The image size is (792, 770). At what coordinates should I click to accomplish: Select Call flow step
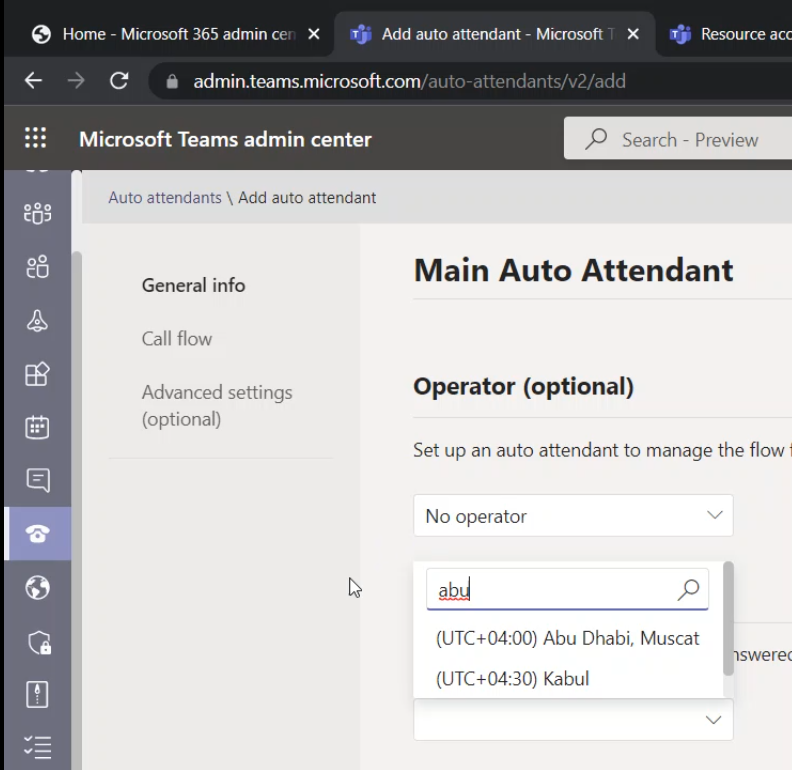(177, 339)
